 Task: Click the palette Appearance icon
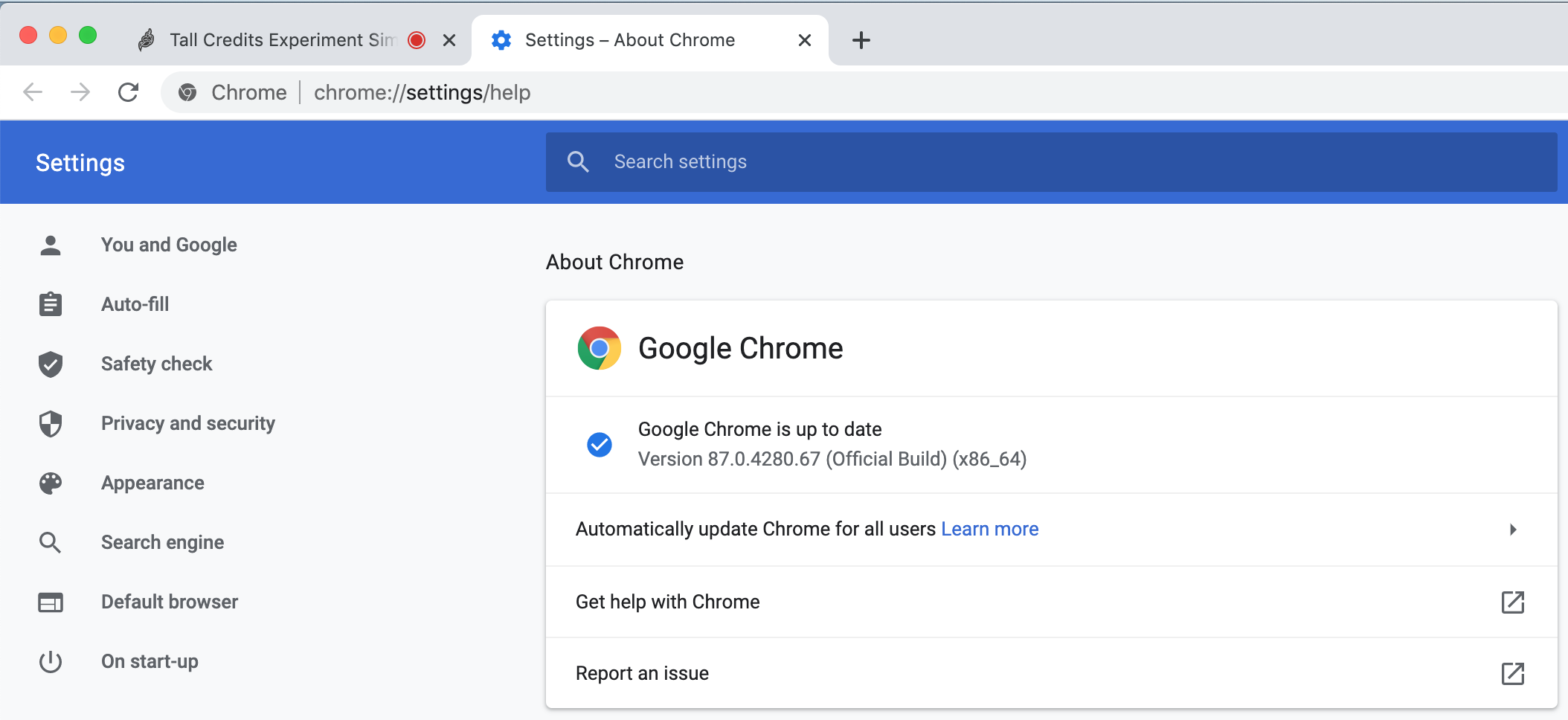pyautogui.click(x=51, y=483)
